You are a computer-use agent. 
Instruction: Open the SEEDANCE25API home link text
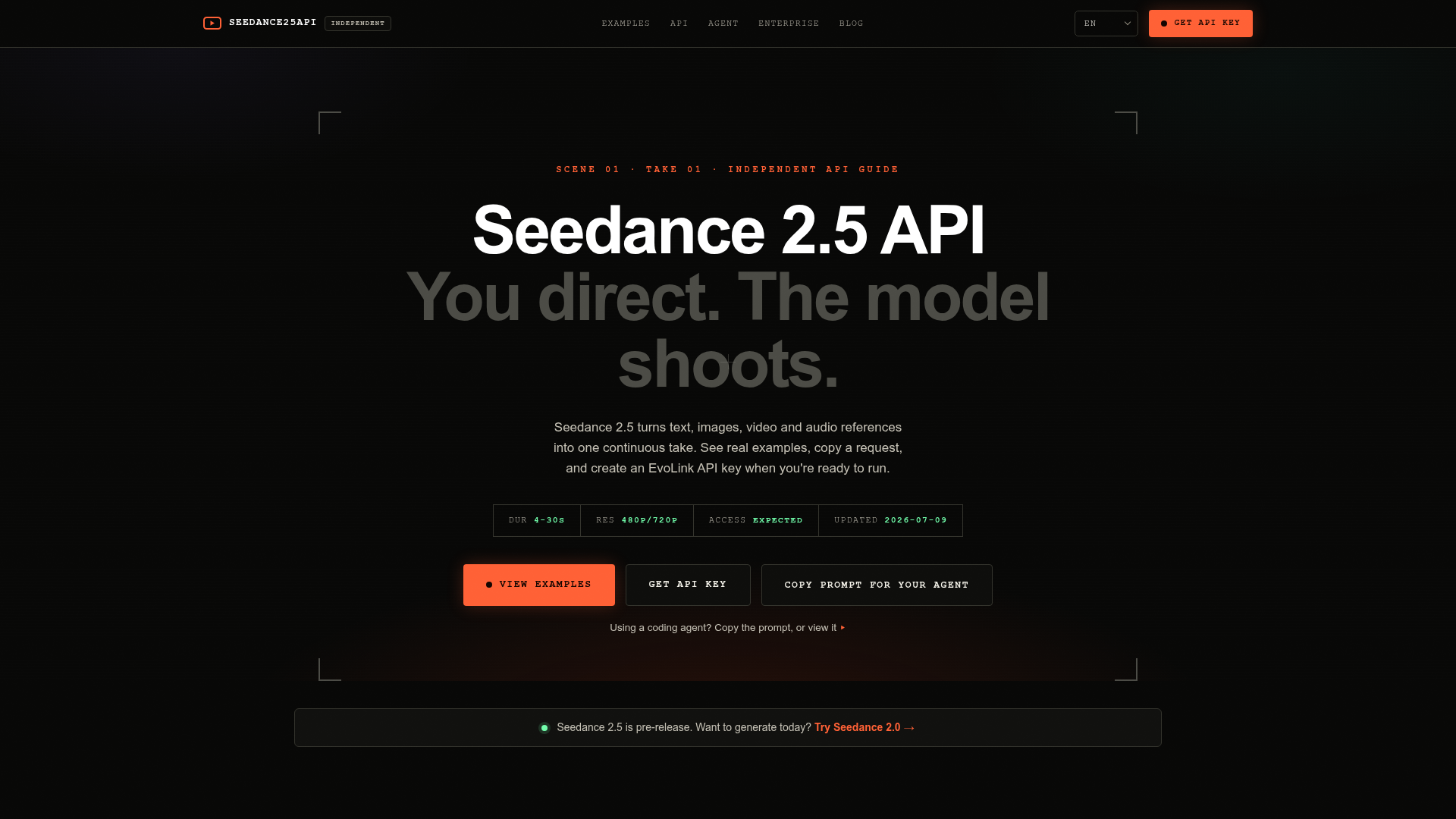coord(273,23)
